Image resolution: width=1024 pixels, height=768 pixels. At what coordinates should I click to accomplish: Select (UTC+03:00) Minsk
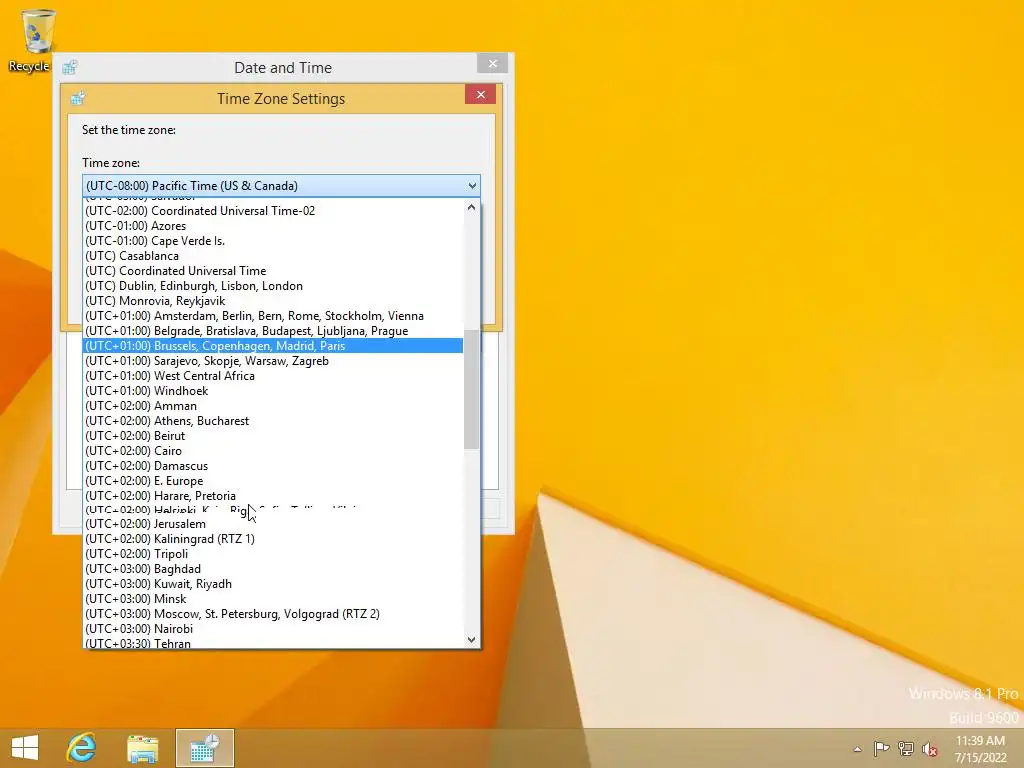point(273,600)
